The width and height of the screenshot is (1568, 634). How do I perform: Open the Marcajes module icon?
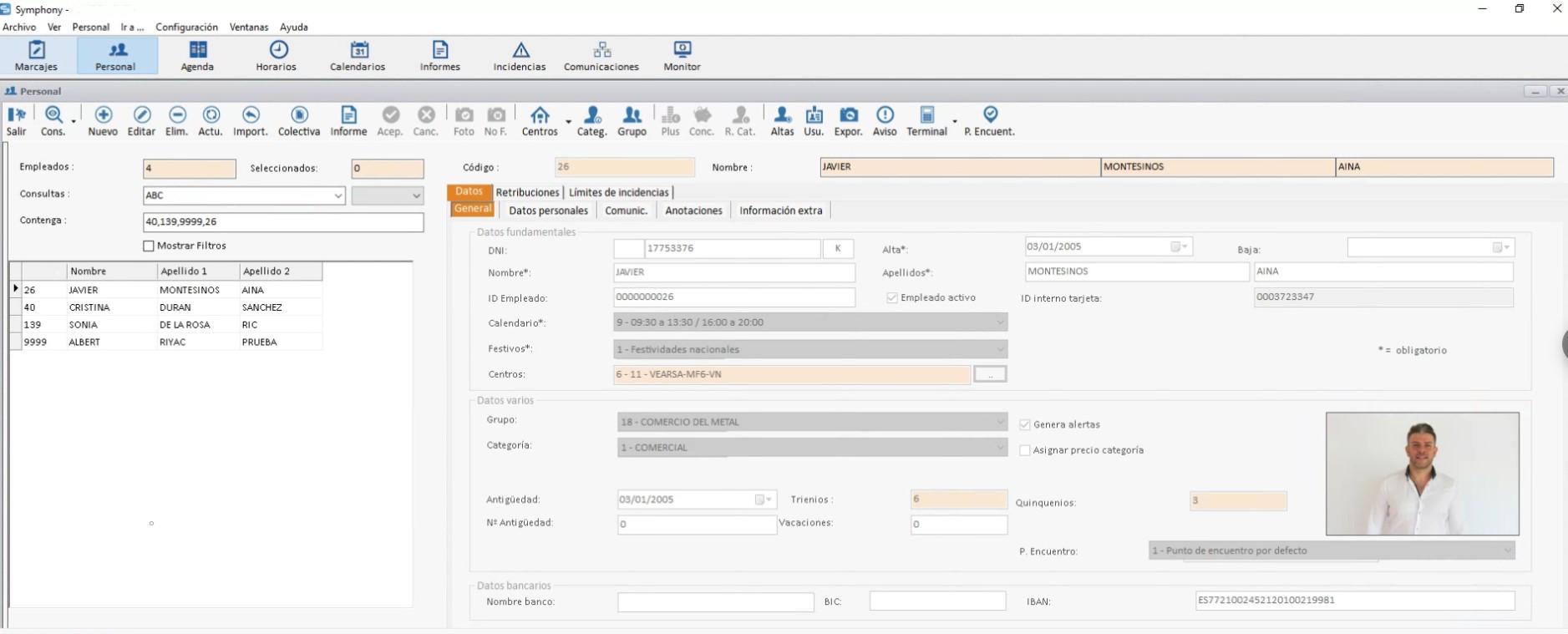point(36,49)
